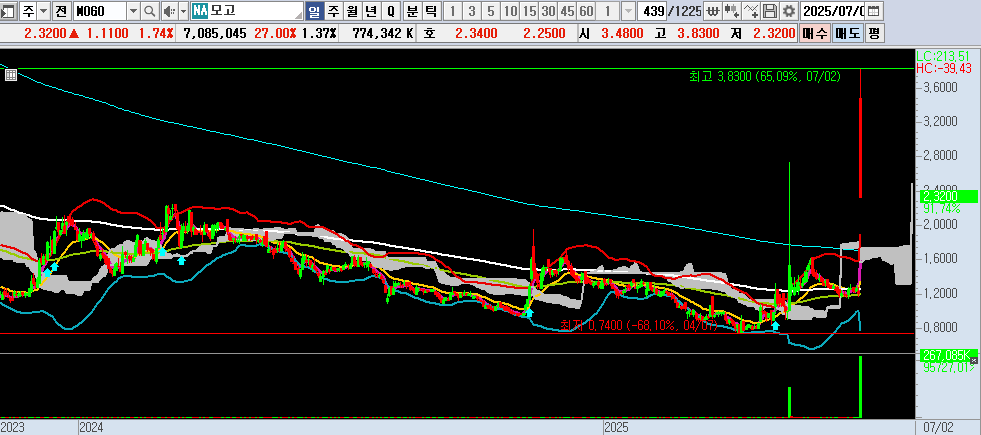
Task: Switch to 틱 tick chart
Action: click(430, 11)
